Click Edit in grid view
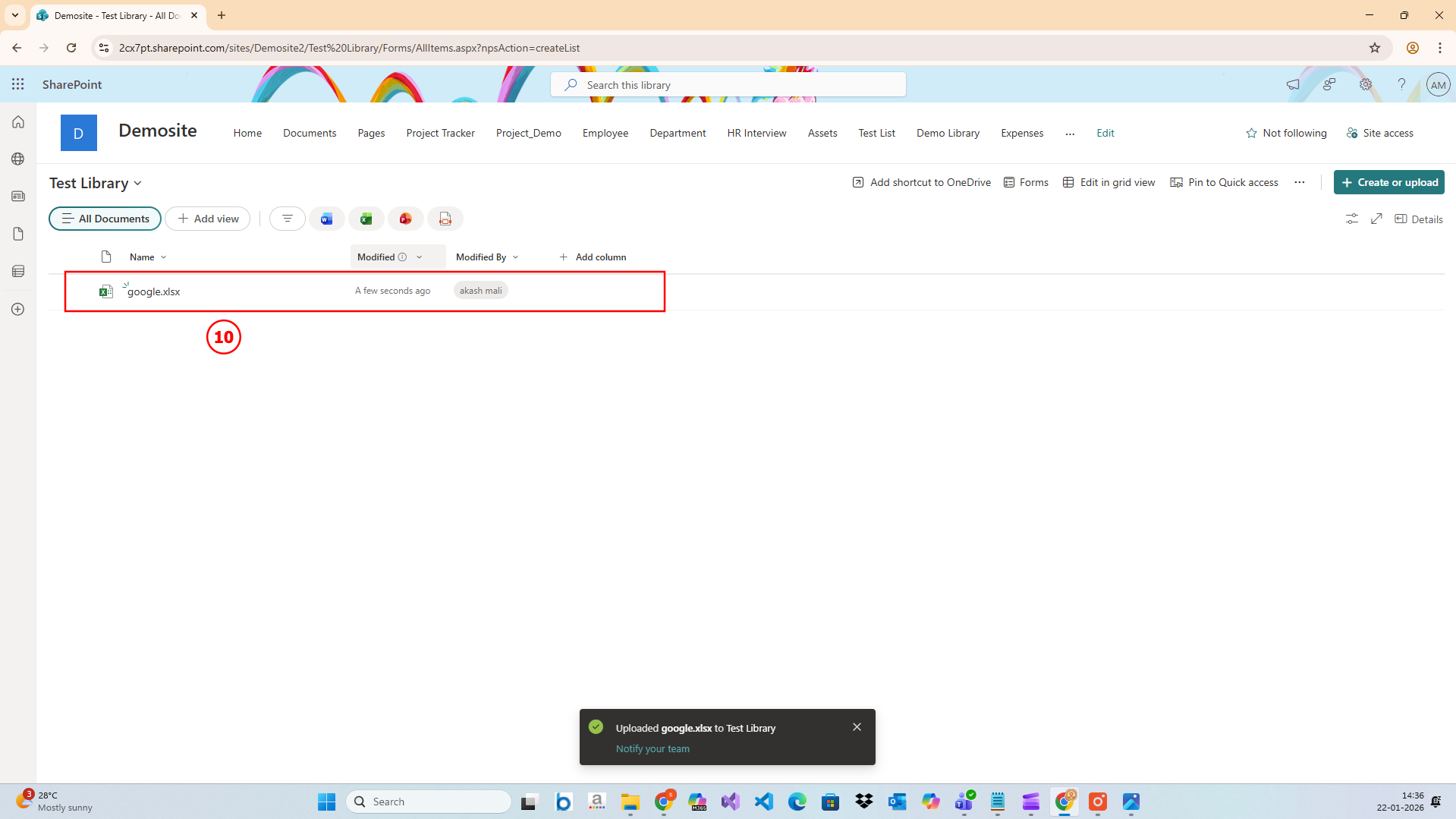The height and width of the screenshot is (819, 1456). [x=1109, y=182]
